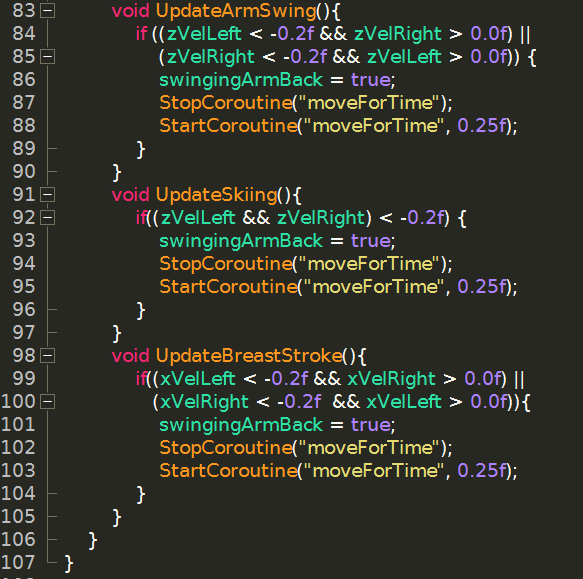Screen dimensions: 583x579
Task: Click the 0.25f value on line 88
Action: [x=482, y=126]
